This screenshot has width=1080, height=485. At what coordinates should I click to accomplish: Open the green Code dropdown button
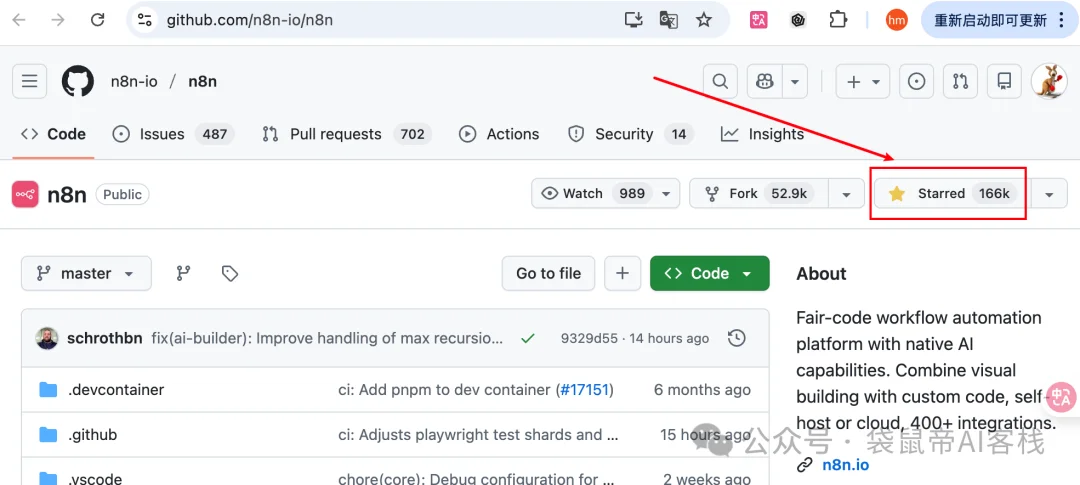point(709,273)
